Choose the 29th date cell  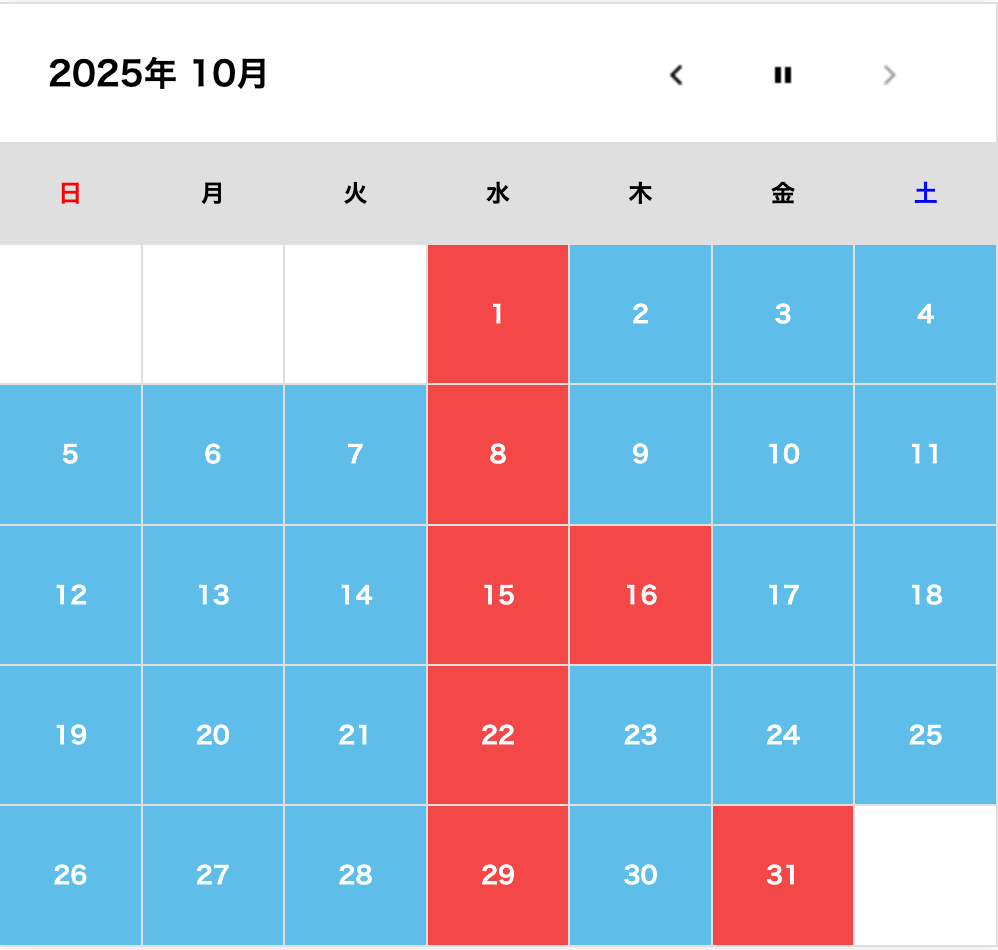(x=498, y=875)
